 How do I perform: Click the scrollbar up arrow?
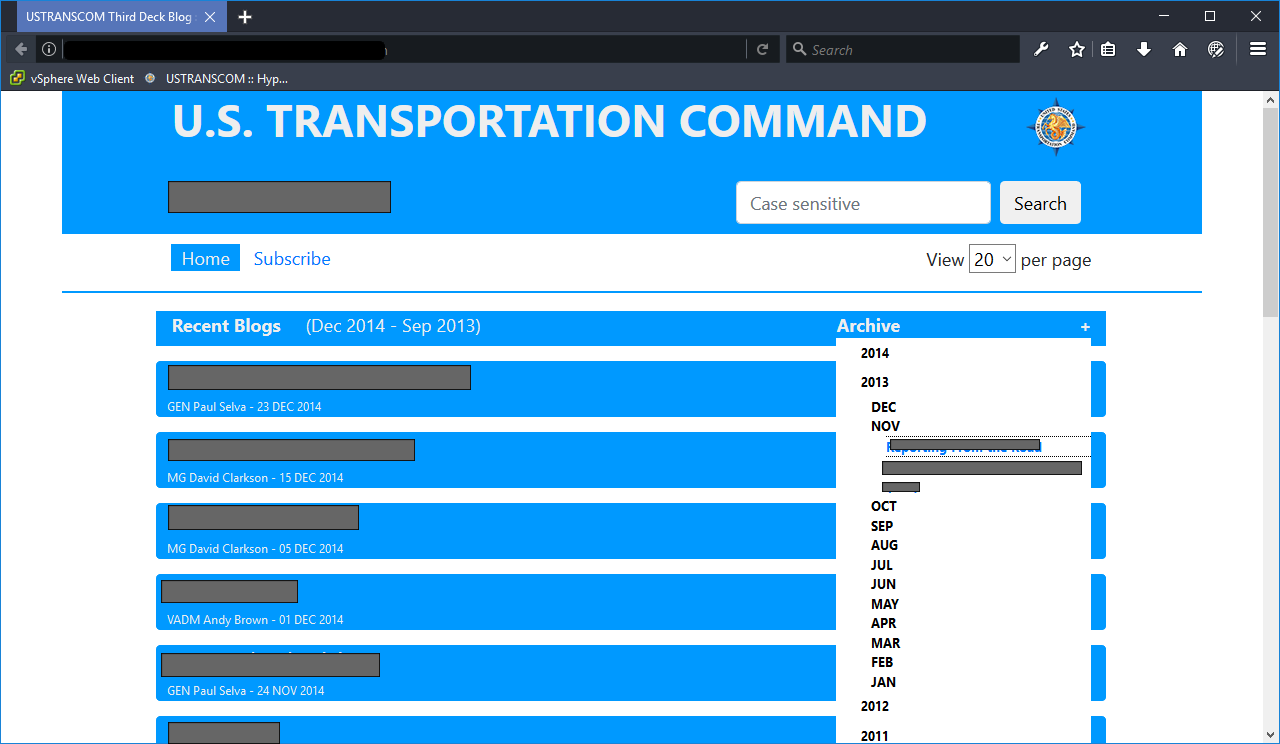pyautogui.click(x=1271, y=99)
